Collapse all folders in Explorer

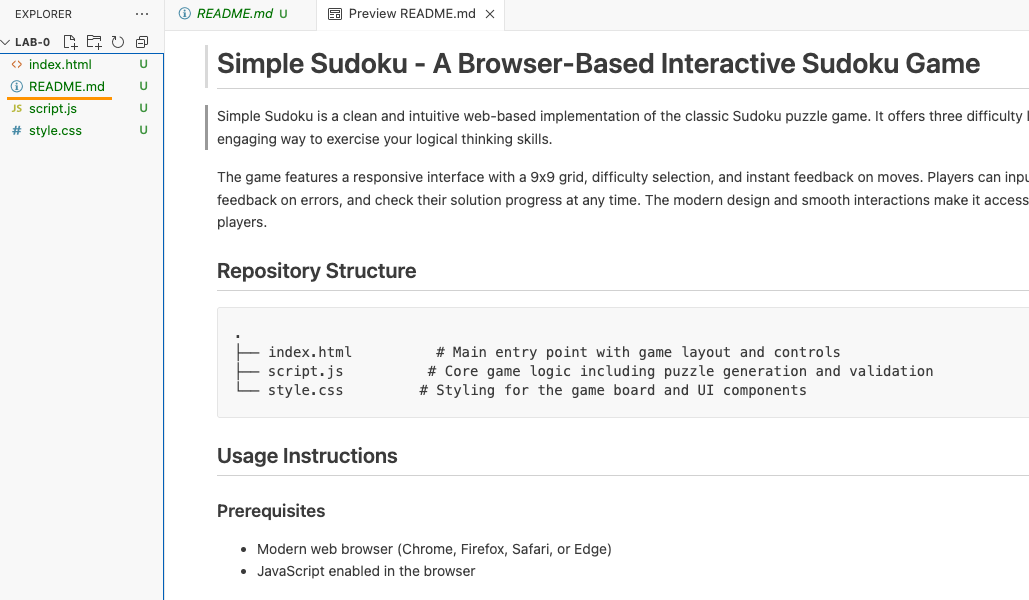pos(142,42)
